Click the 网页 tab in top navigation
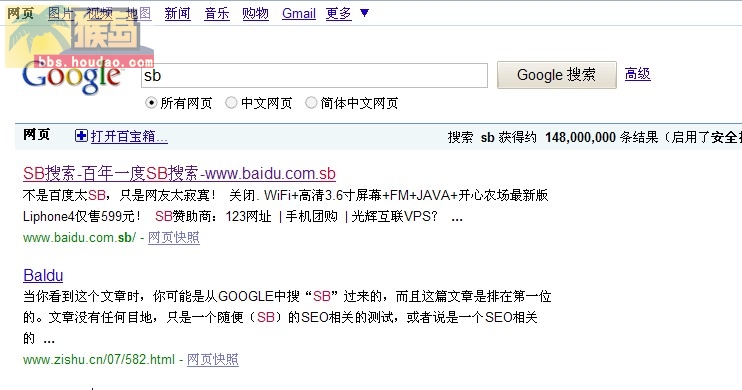 (20, 14)
